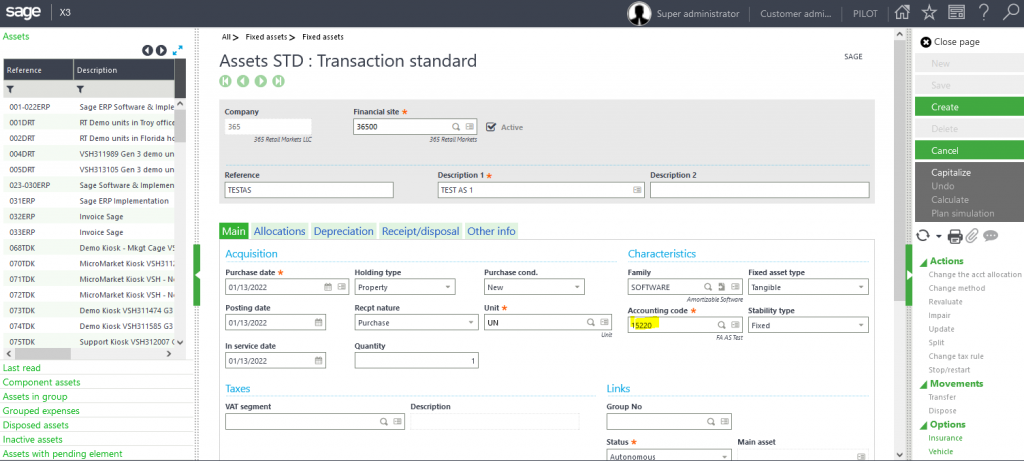Click the Vehicle option link
The height and width of the screenshot is (461, 1024).
[940, 452]
